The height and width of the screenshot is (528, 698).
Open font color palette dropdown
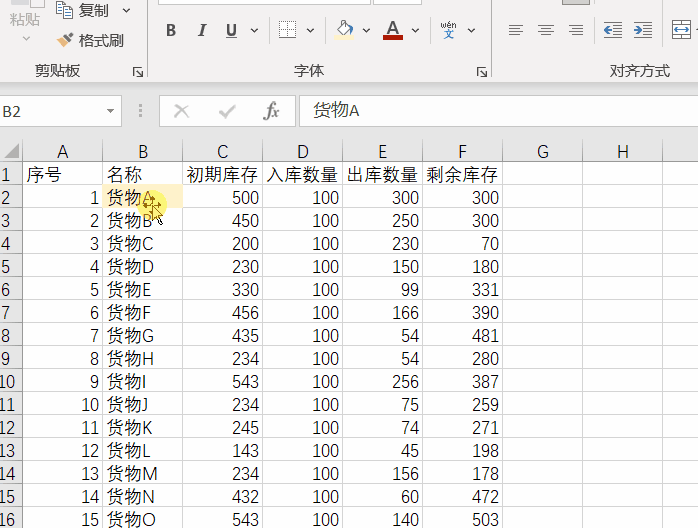415,31
